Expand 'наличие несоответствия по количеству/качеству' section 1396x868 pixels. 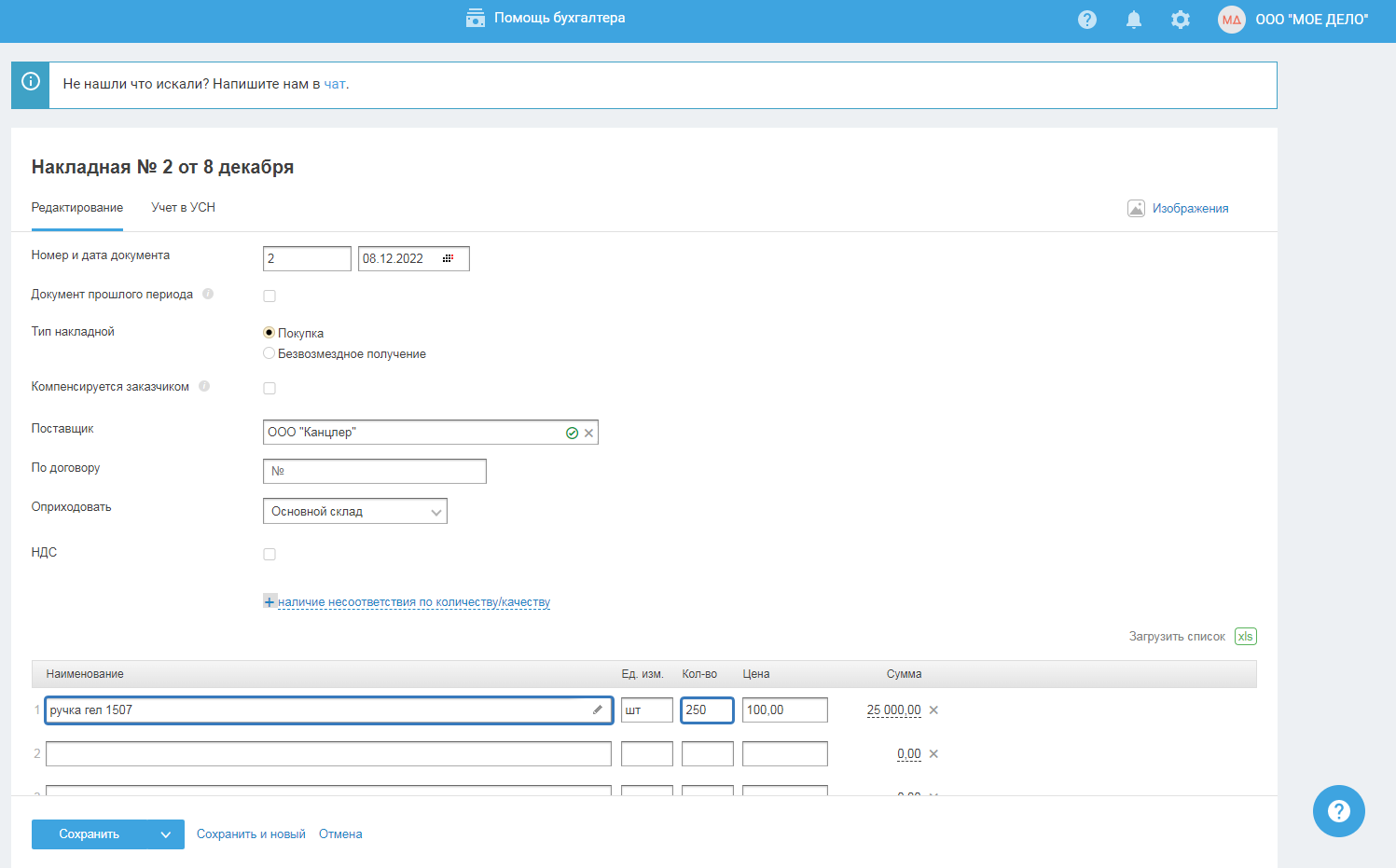[413, 602]
